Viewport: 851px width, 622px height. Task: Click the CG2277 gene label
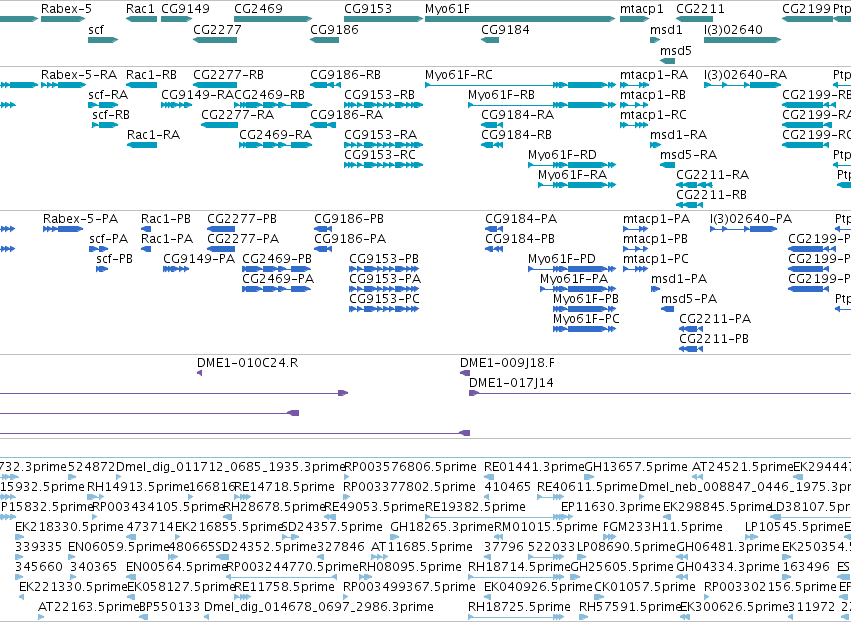(x=217, y=30)
